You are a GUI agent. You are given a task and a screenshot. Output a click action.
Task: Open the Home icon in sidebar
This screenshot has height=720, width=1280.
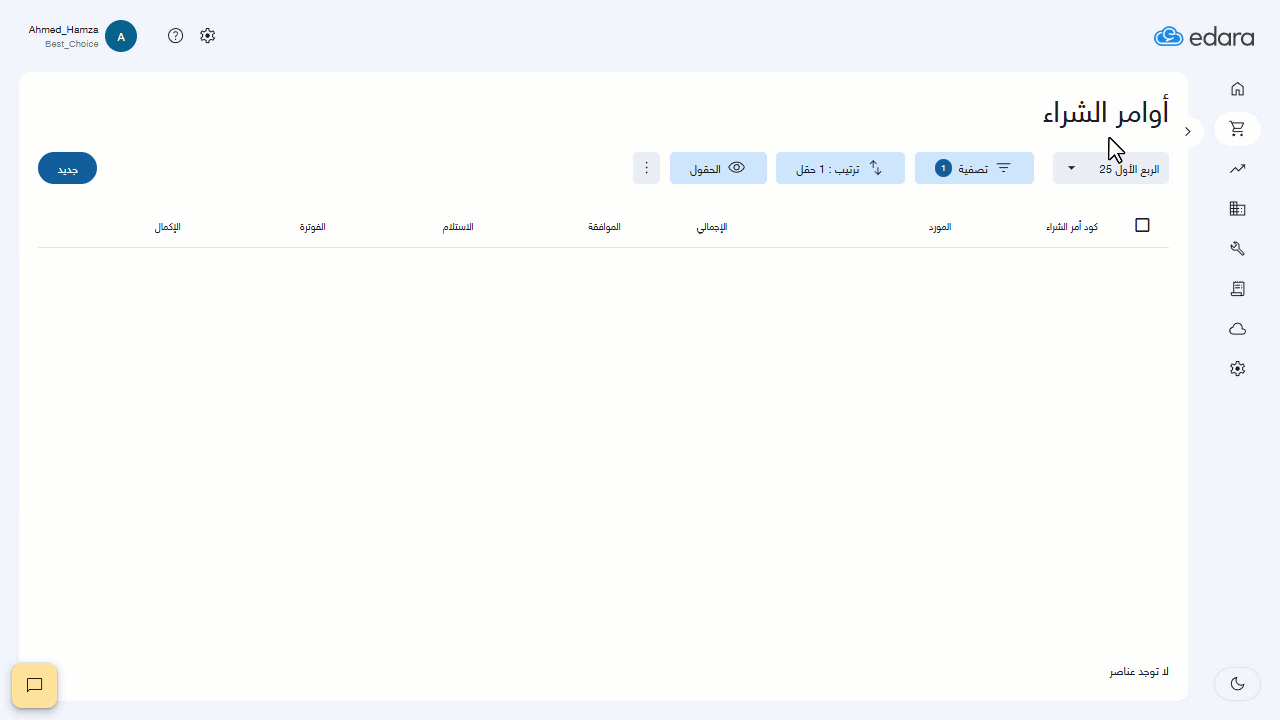1237,89
